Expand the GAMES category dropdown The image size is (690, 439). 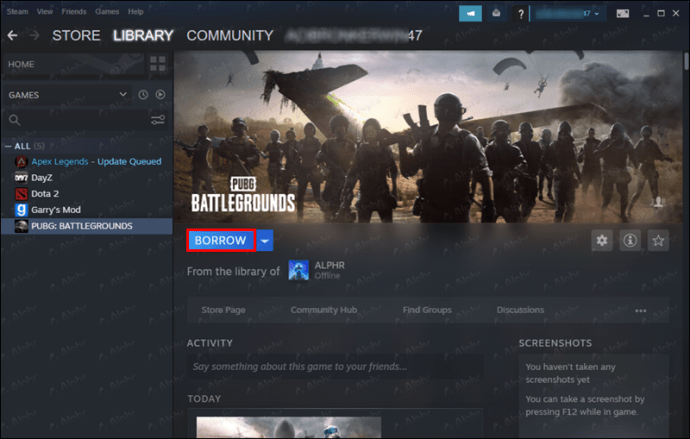[x=68, y=95]
